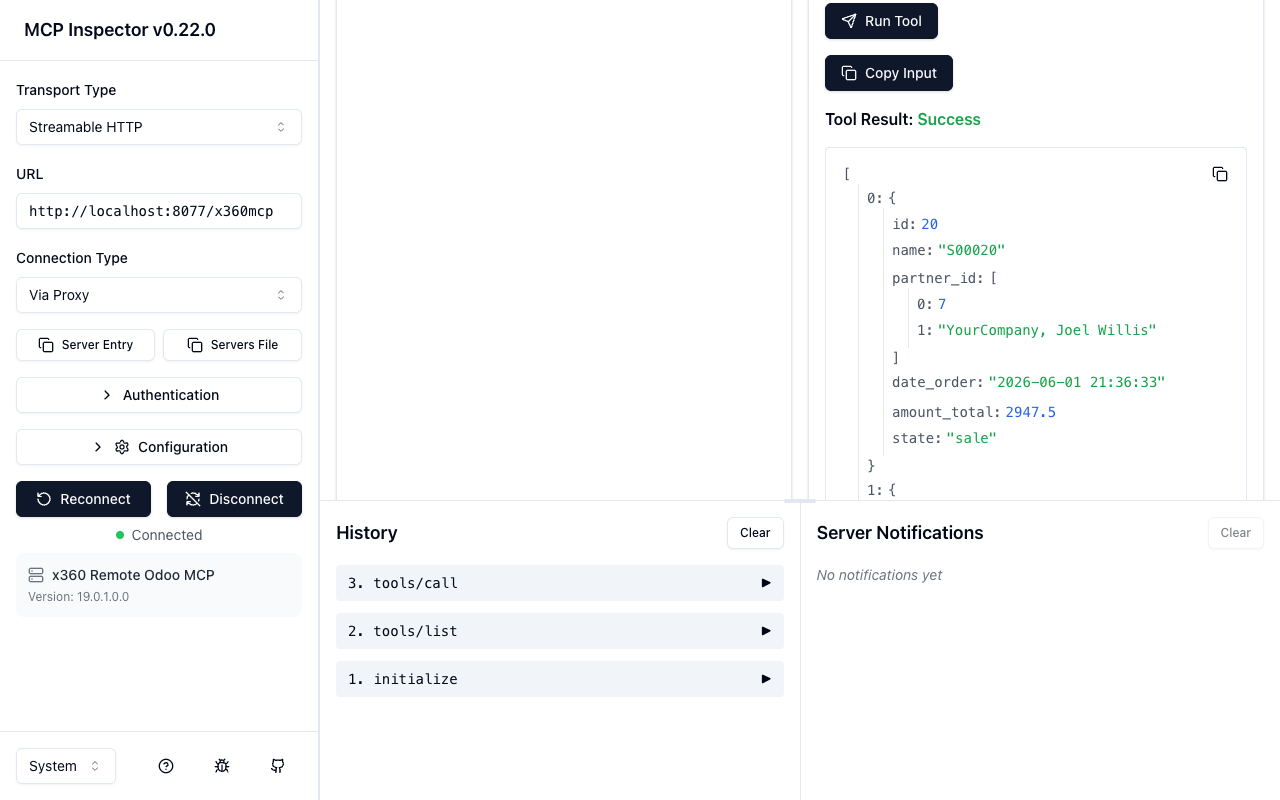The width and height of the screenshot is (1280, 800).
Task: Expand the initialize history entry
Action: click(x=560, y=679)
